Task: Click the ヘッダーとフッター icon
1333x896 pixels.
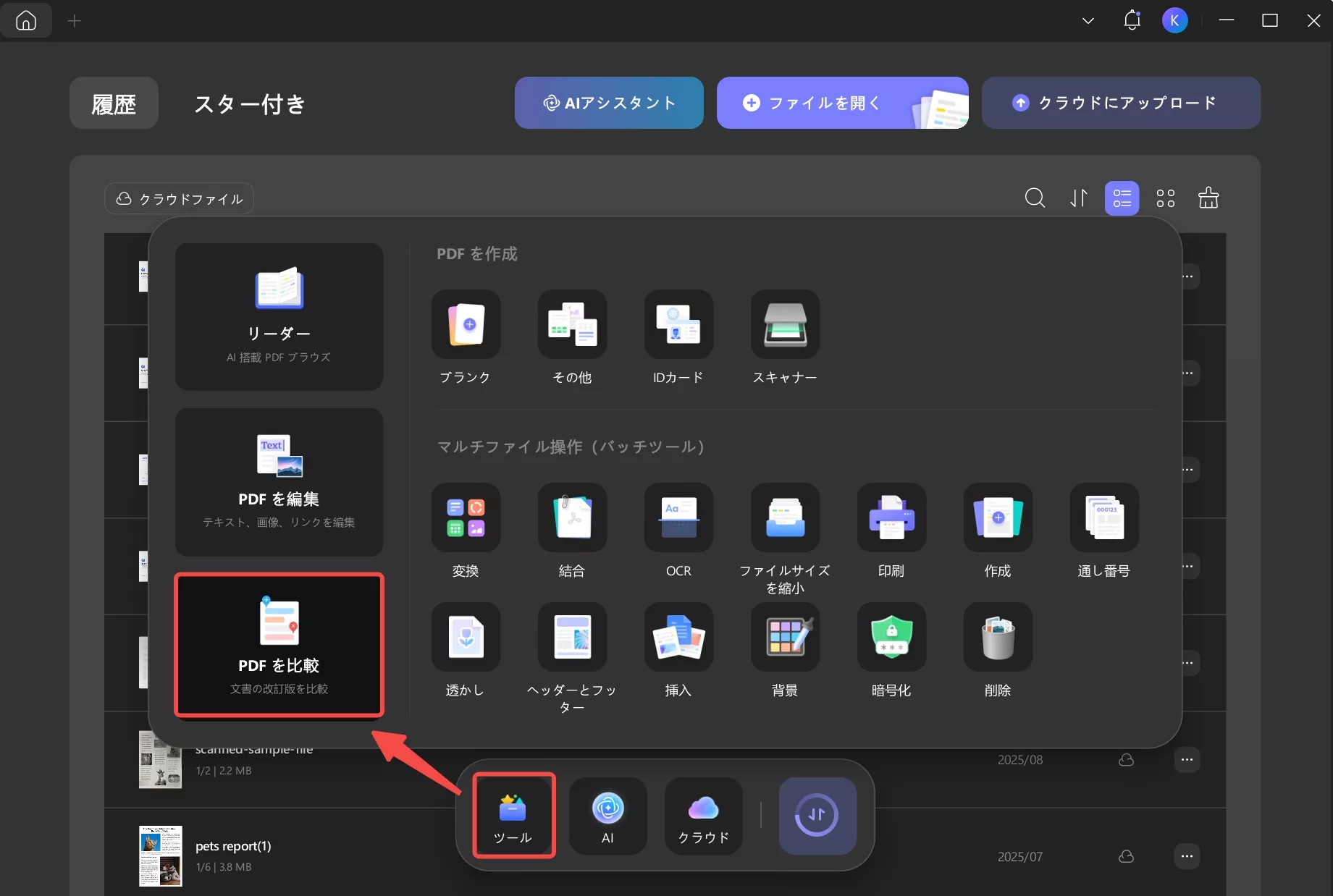Action: 572,637
